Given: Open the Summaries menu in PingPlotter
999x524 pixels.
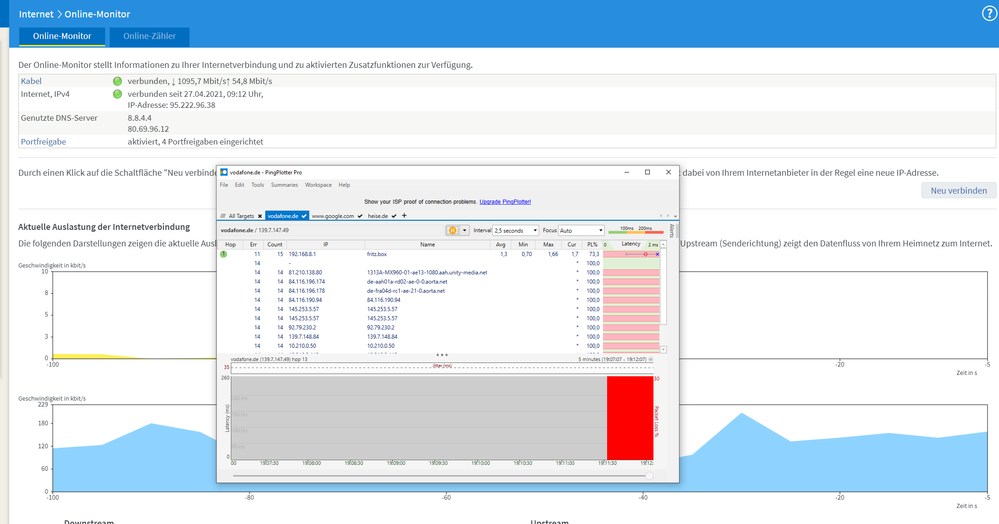Looking at the screenshot, I should [x=284, y=185].
